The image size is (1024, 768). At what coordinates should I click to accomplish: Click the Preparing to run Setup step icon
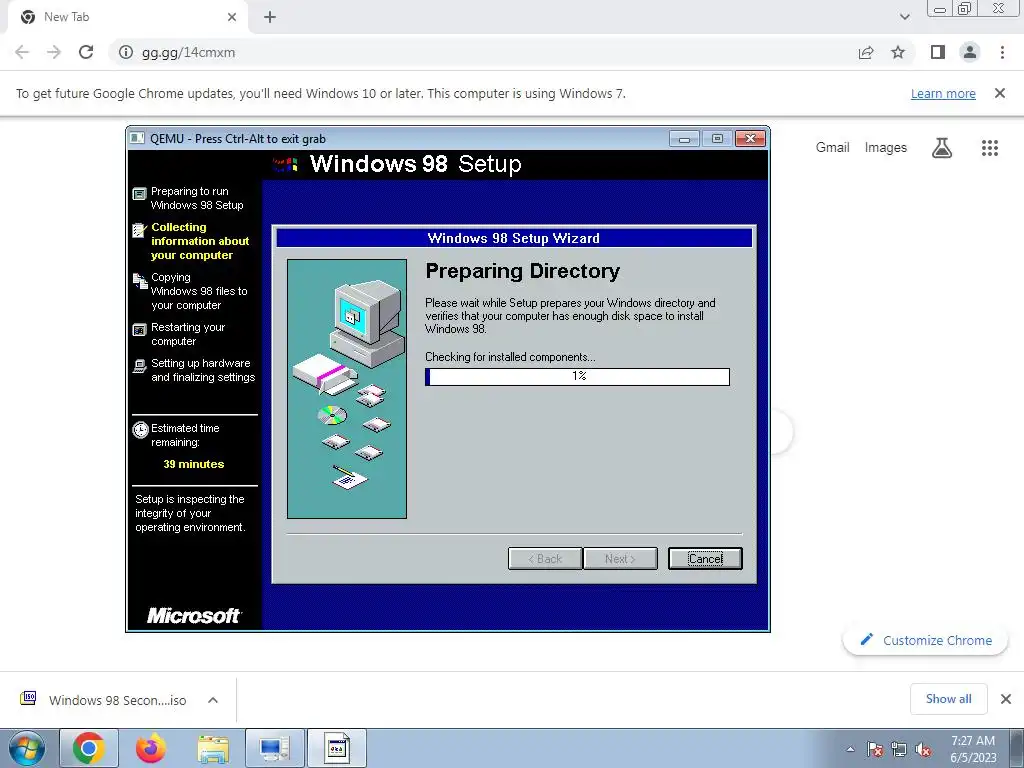click(139, 194)
